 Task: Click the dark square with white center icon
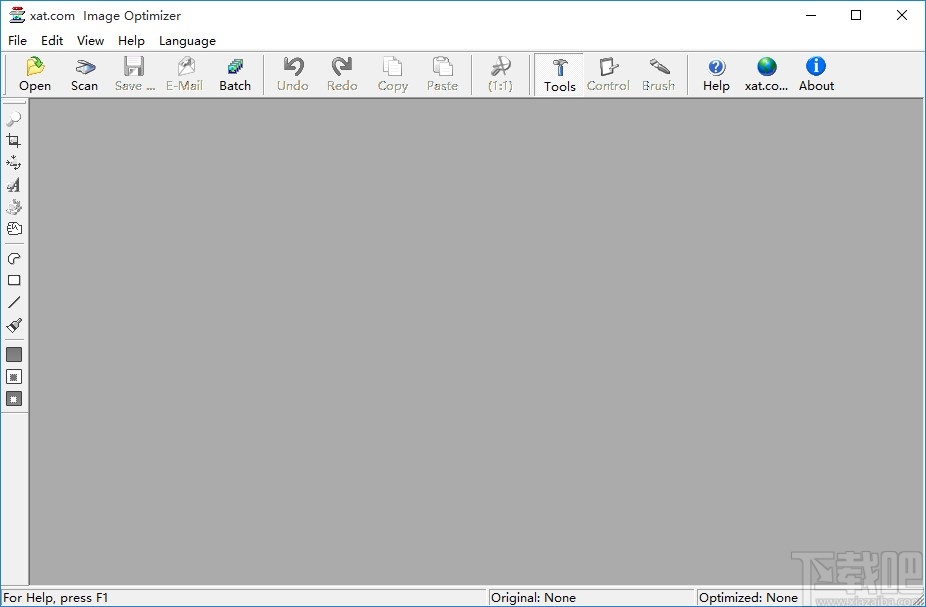pyautogui.click(x=14, y=399)
